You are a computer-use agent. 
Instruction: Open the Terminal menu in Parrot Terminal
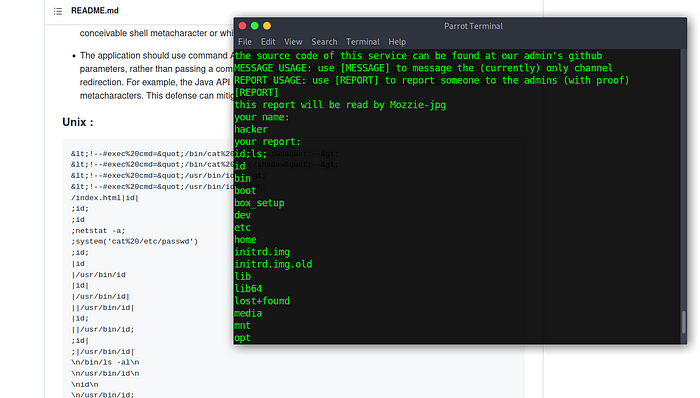[x=362, y=41]
